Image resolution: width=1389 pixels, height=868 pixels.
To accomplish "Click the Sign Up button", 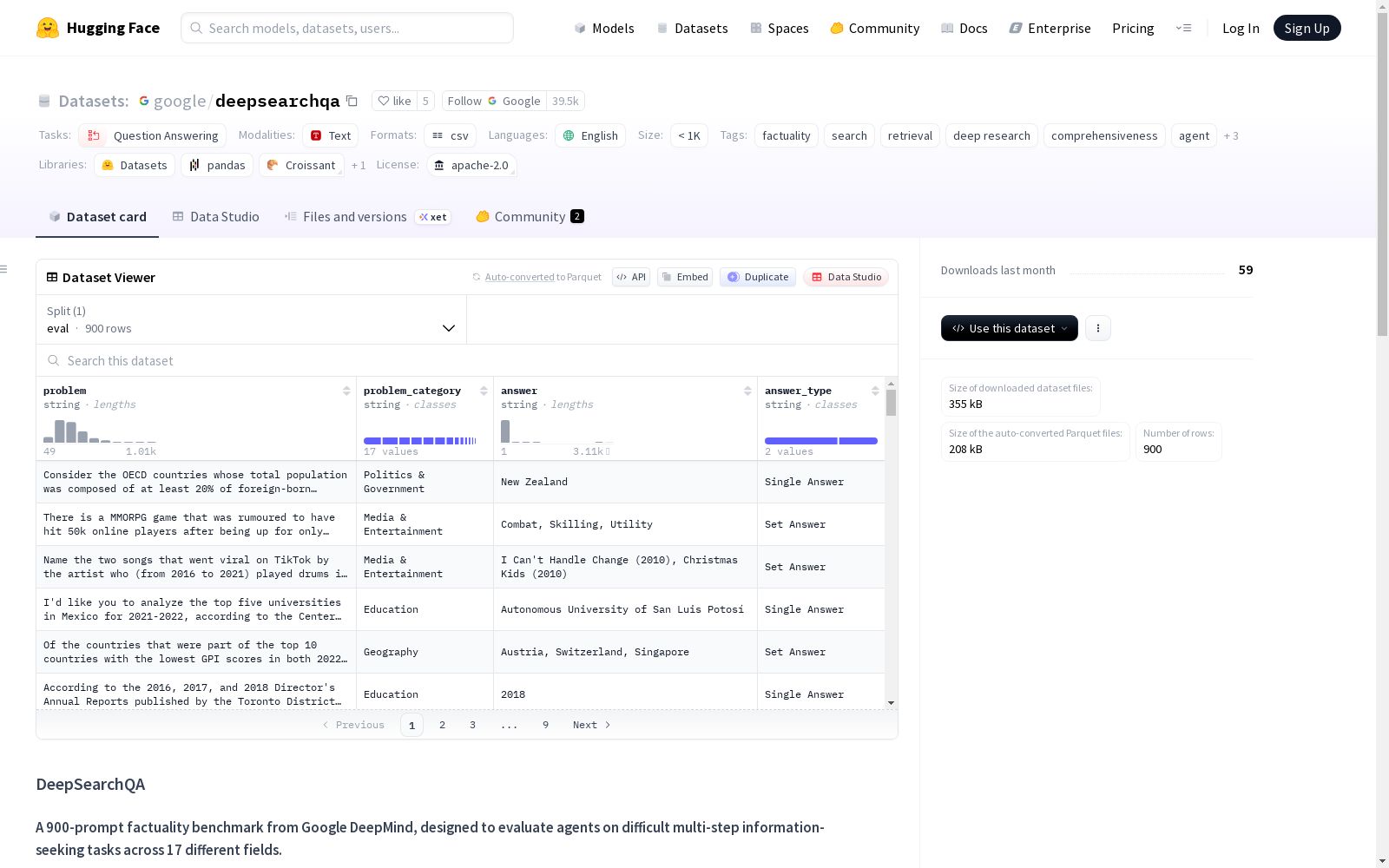I will (1307, 28).
